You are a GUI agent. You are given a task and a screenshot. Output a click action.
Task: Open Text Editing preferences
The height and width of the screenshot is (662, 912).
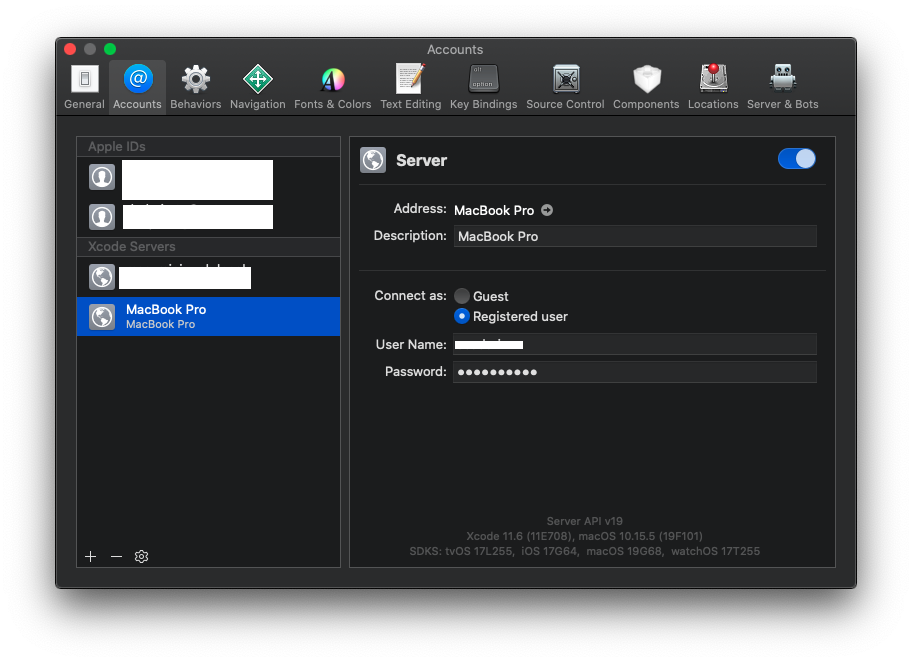pyautogui.click(x=411, y=87)
